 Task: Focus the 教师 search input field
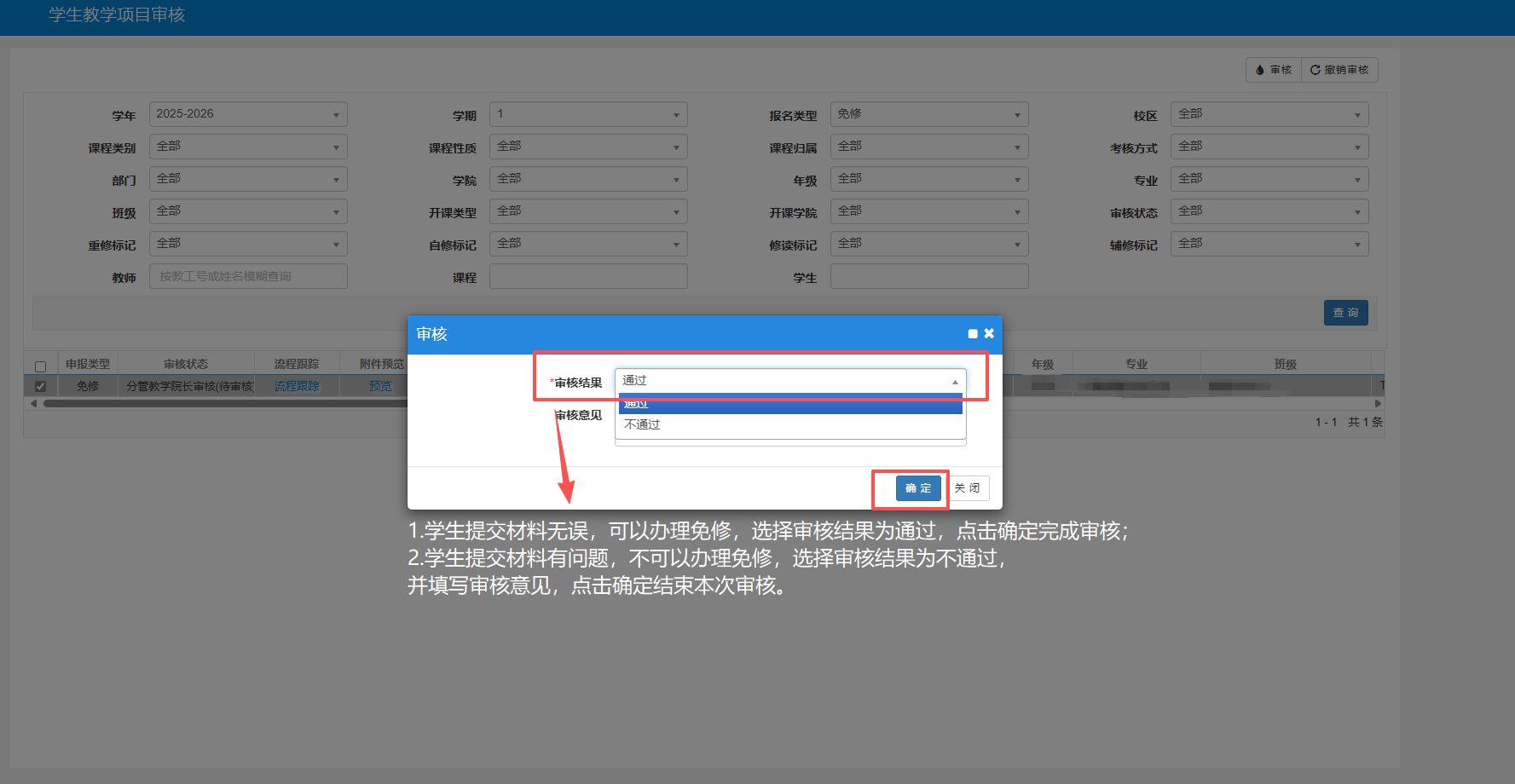tap(248, 276)
